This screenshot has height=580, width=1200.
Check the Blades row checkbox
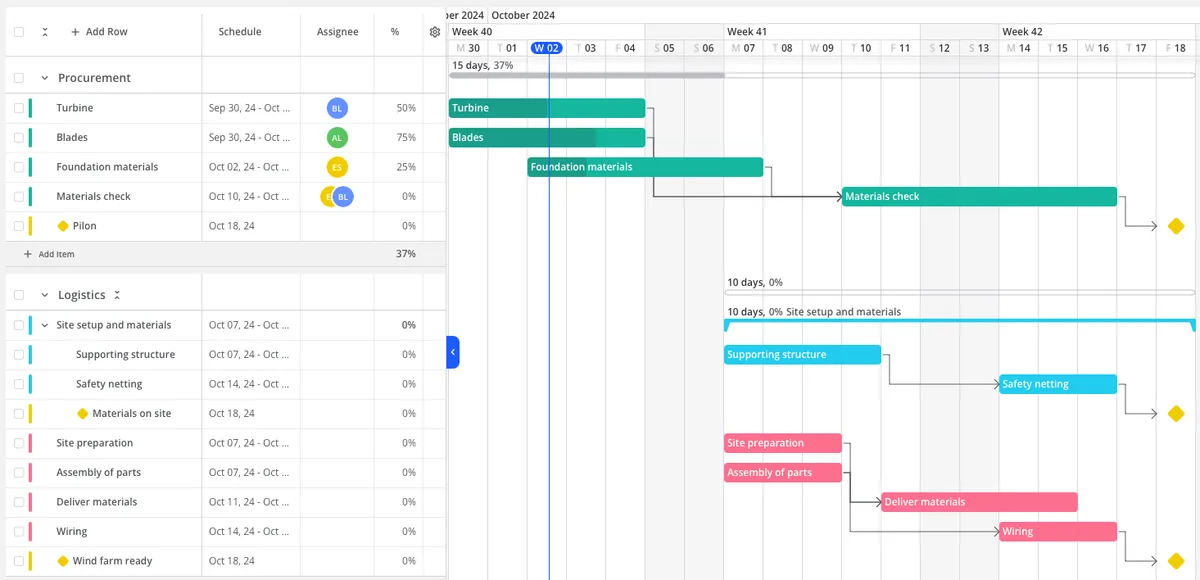19,138
